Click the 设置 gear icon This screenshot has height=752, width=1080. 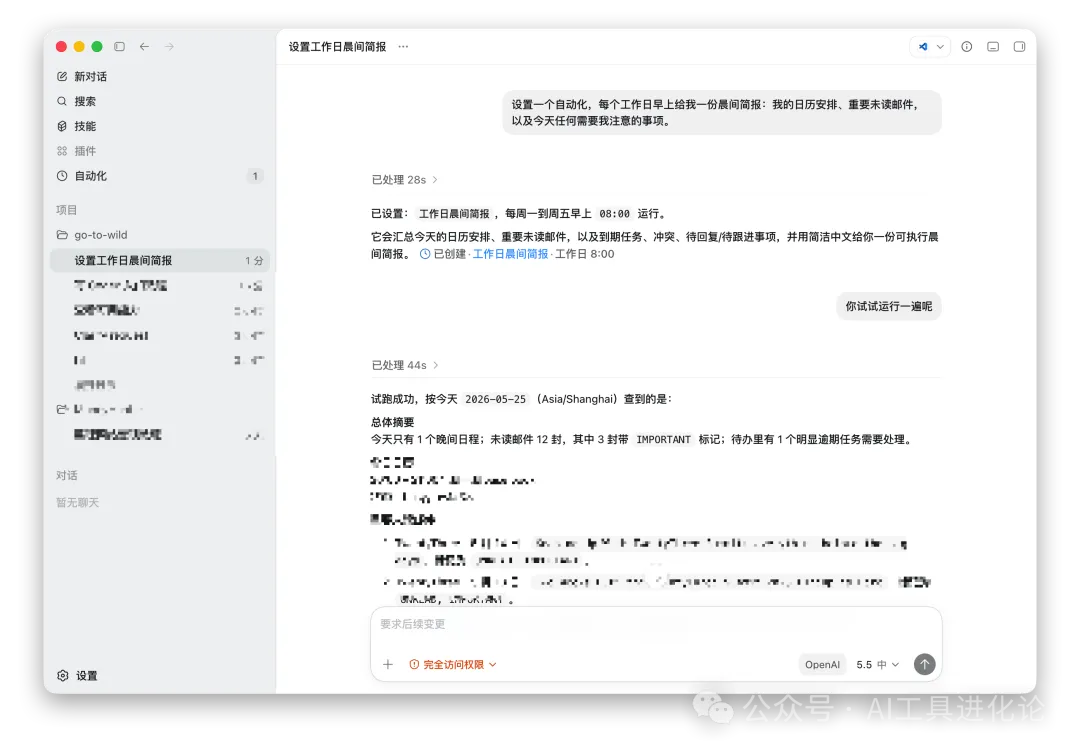(63, 676)
